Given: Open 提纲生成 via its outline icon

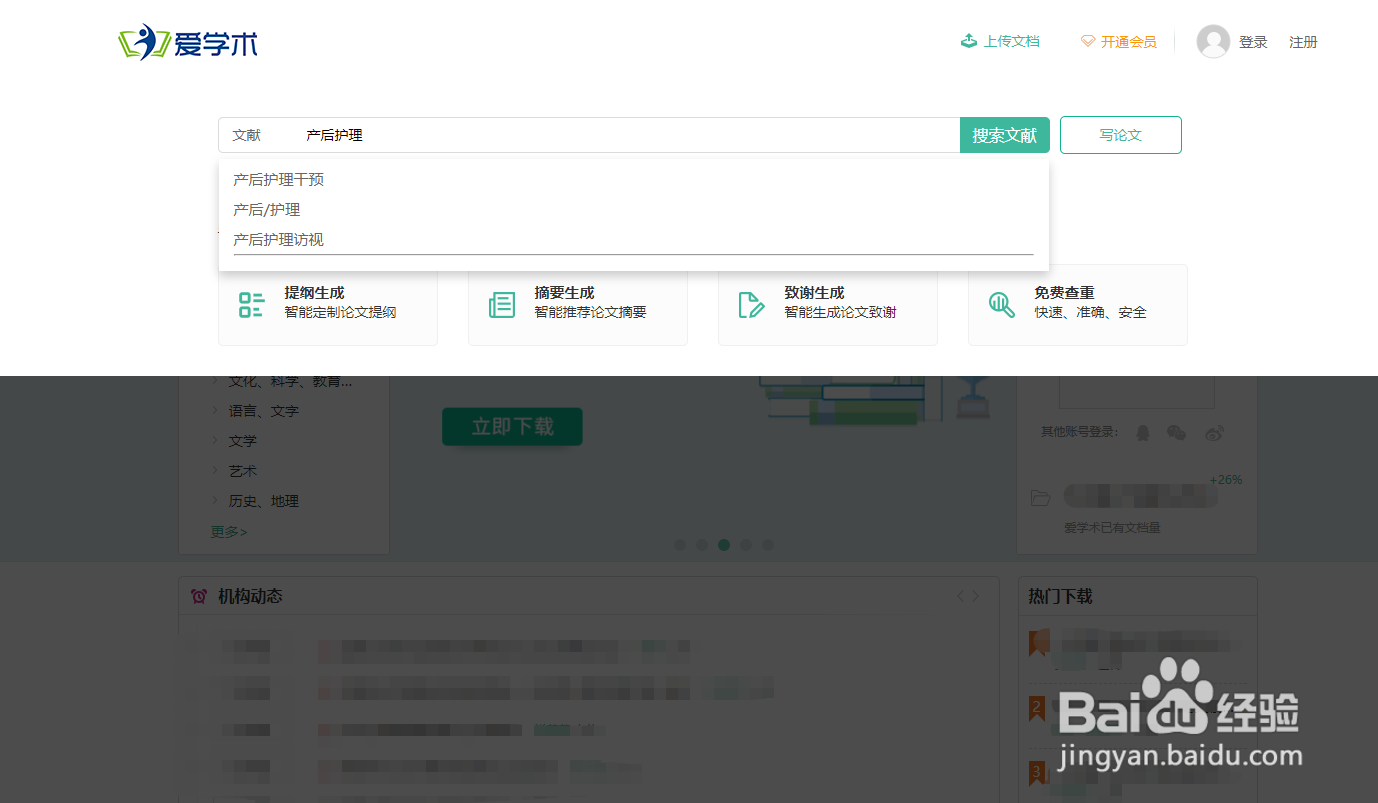Looking at the screenshot, I should pyautogui.click(x=250, y=304).
